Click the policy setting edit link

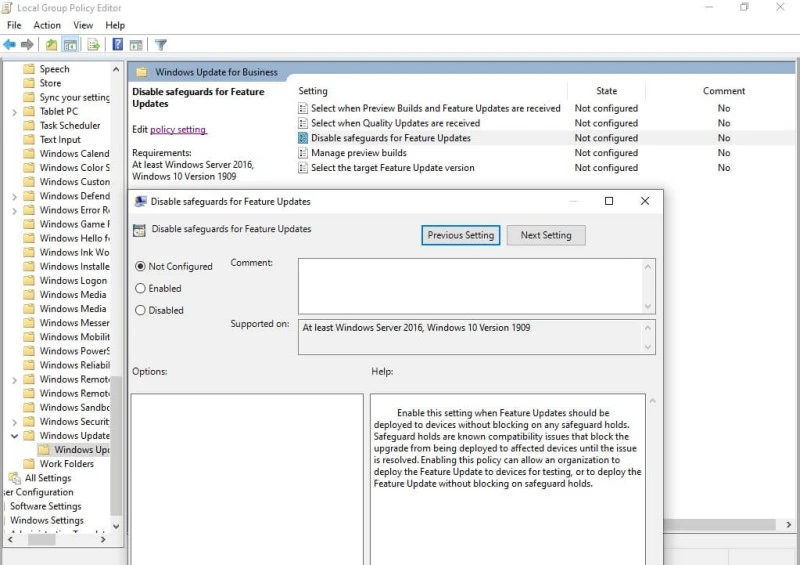coord(178,130)
